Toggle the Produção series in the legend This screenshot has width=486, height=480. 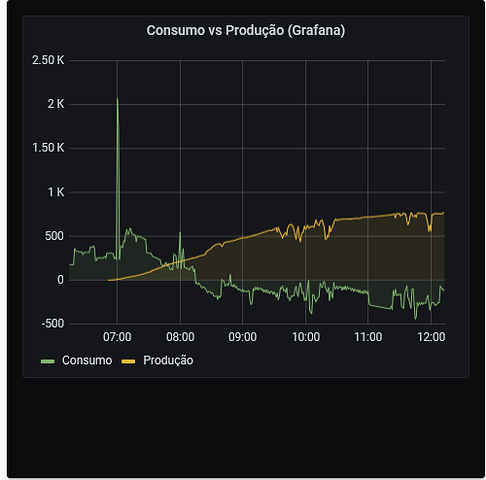168,361
